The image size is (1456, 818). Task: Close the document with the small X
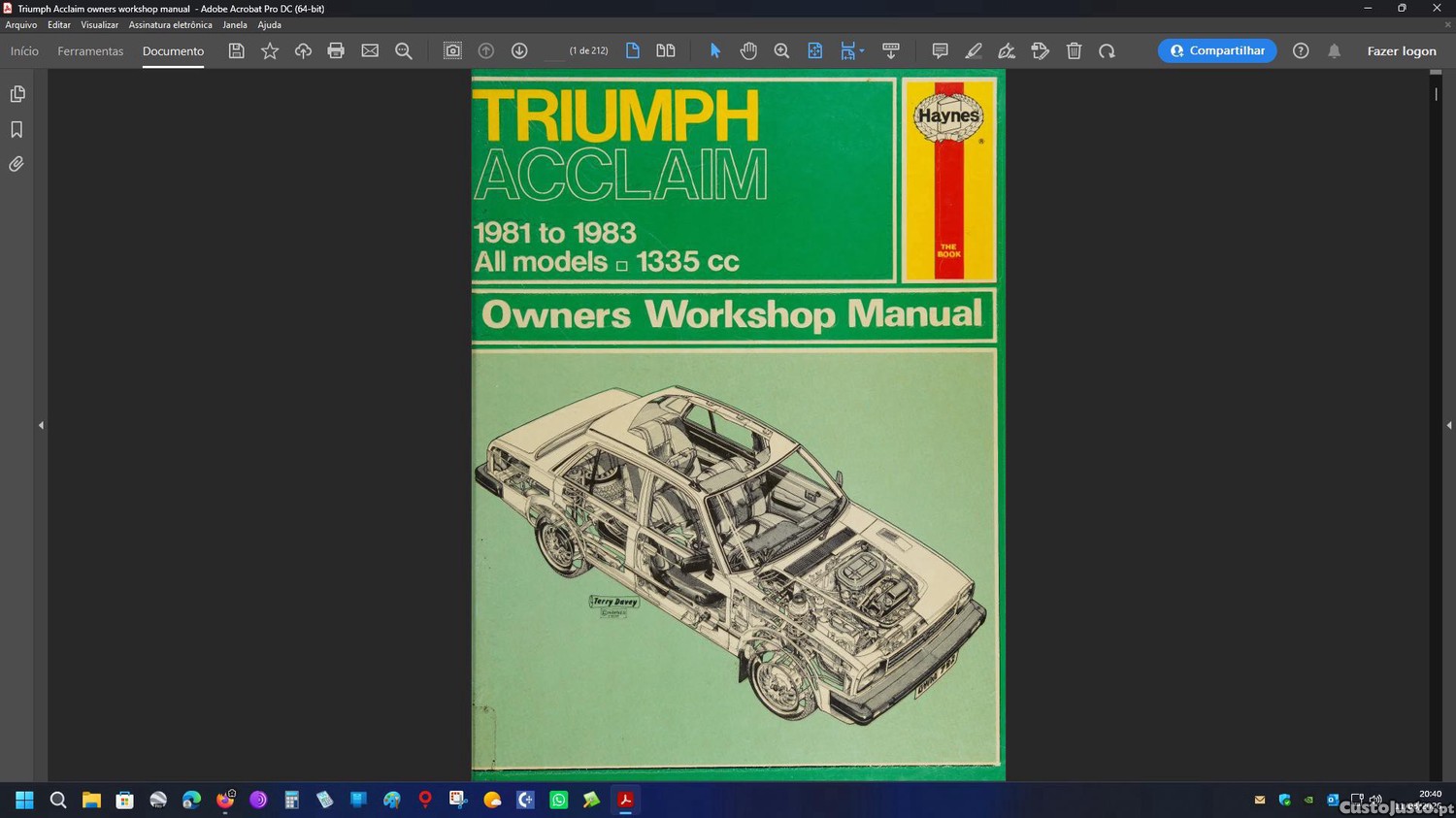point(1448,25)
